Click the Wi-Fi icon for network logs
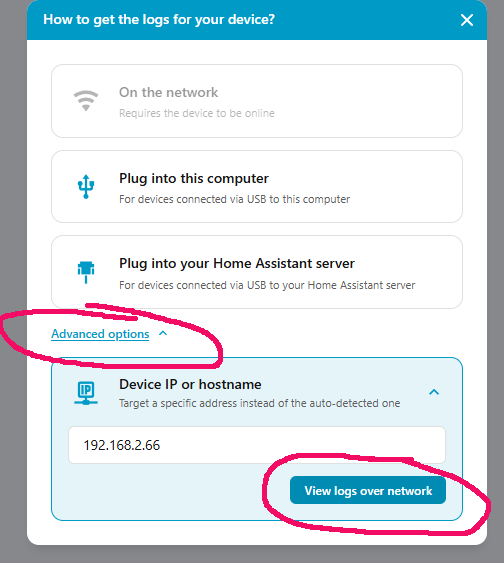The height and width of the screenshot is (563, 504). tap(86, 101)
